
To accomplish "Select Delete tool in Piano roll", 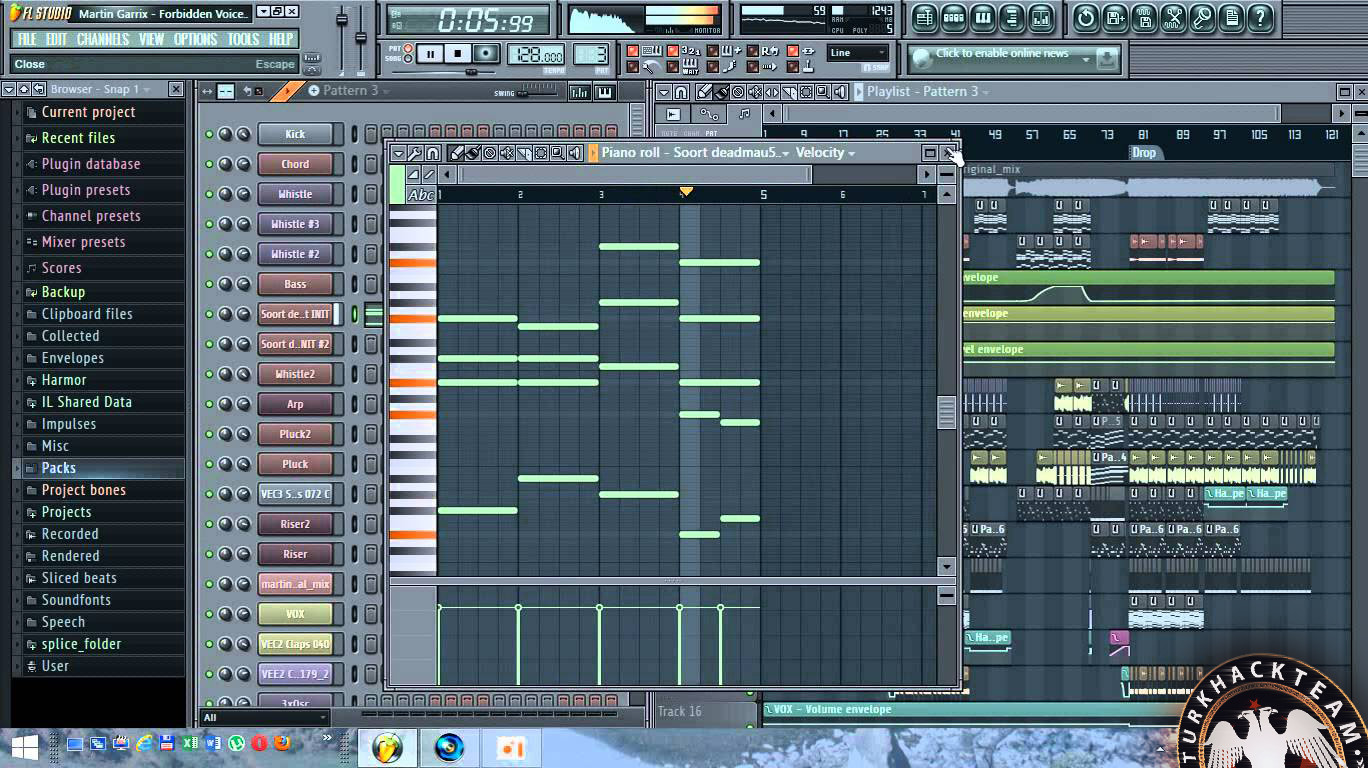I will 490,153.
